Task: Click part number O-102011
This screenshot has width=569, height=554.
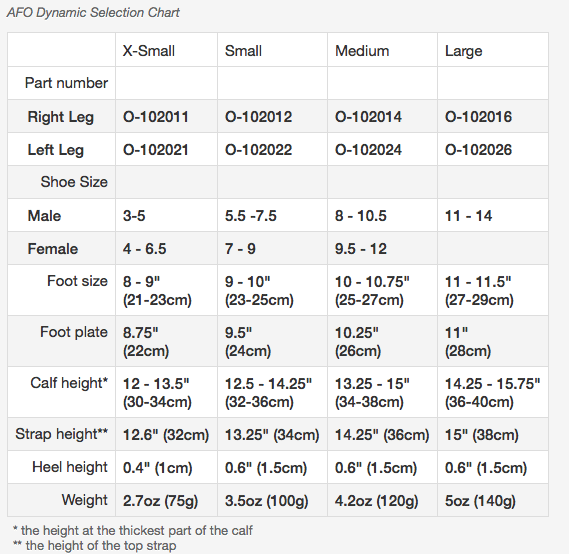Action: [x=156, y=117]
